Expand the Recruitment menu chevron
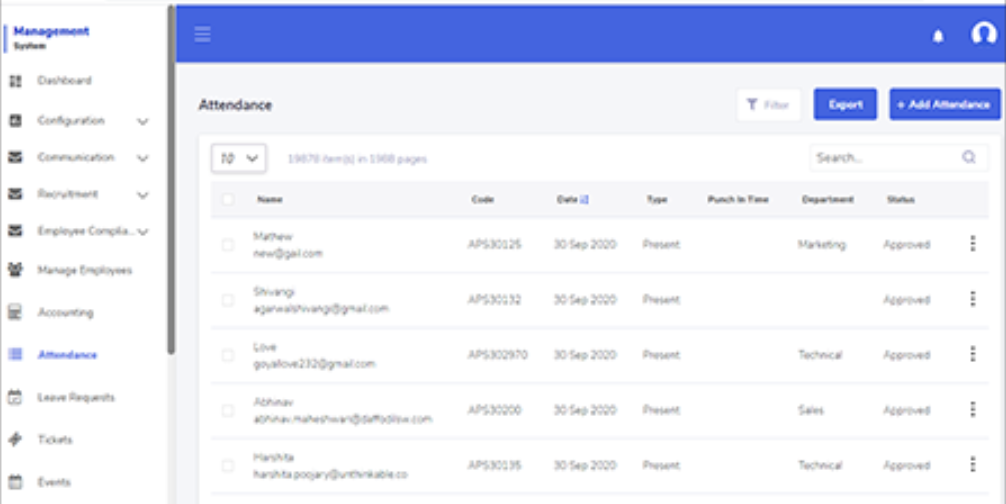The image size is (1006, 504). pyautogui.click(x=143, y=195)
